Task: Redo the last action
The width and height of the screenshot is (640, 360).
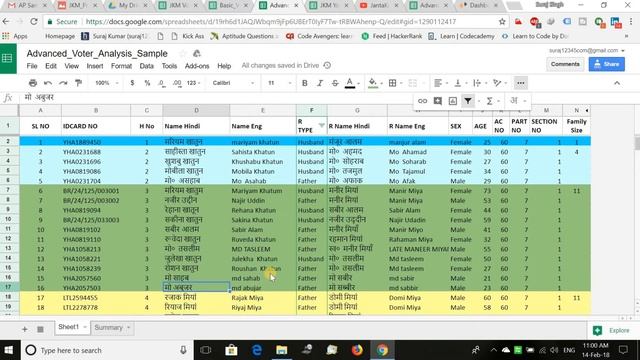Action: 63,83
